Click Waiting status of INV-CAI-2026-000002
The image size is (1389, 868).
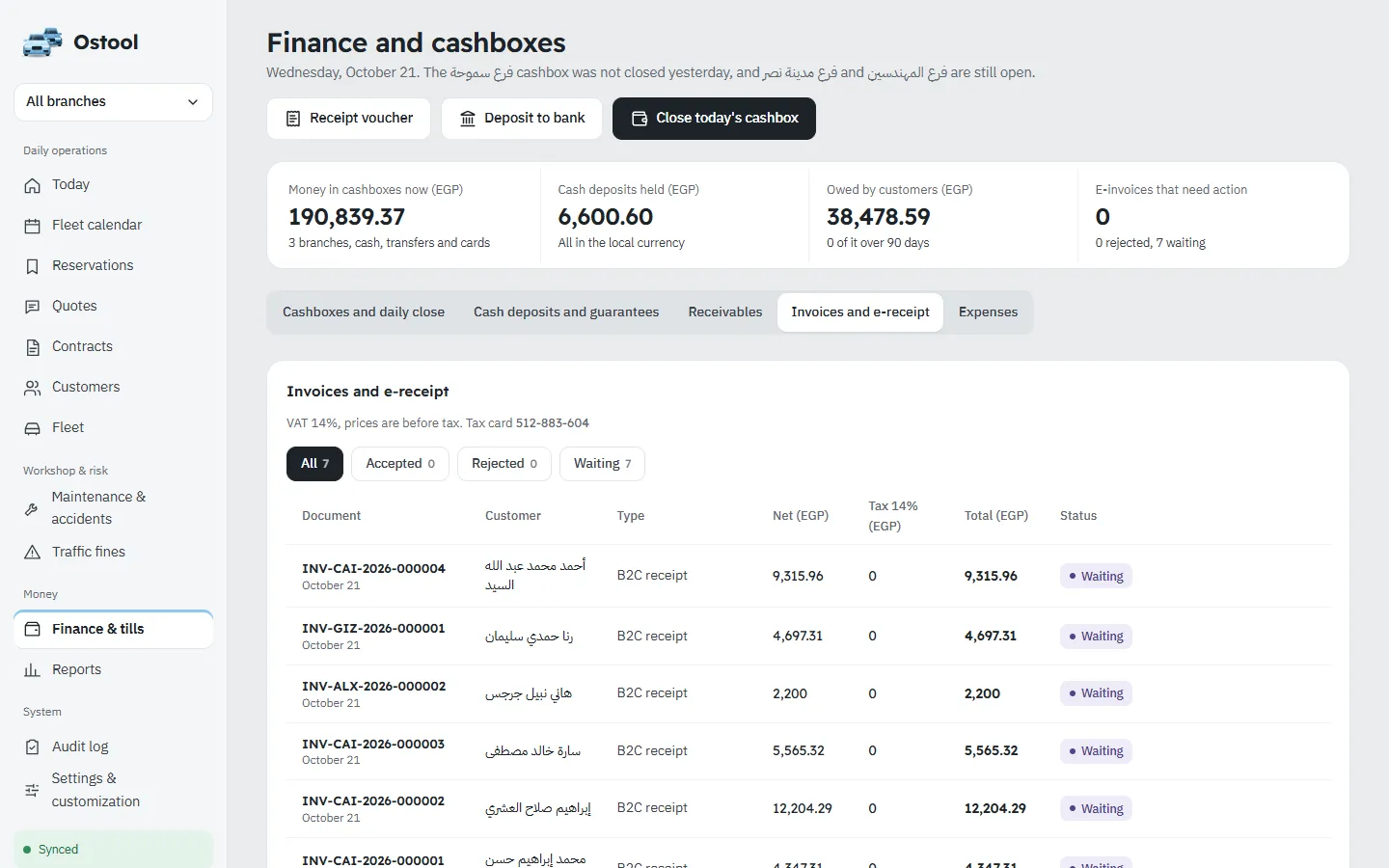[x=1096, y=809]
